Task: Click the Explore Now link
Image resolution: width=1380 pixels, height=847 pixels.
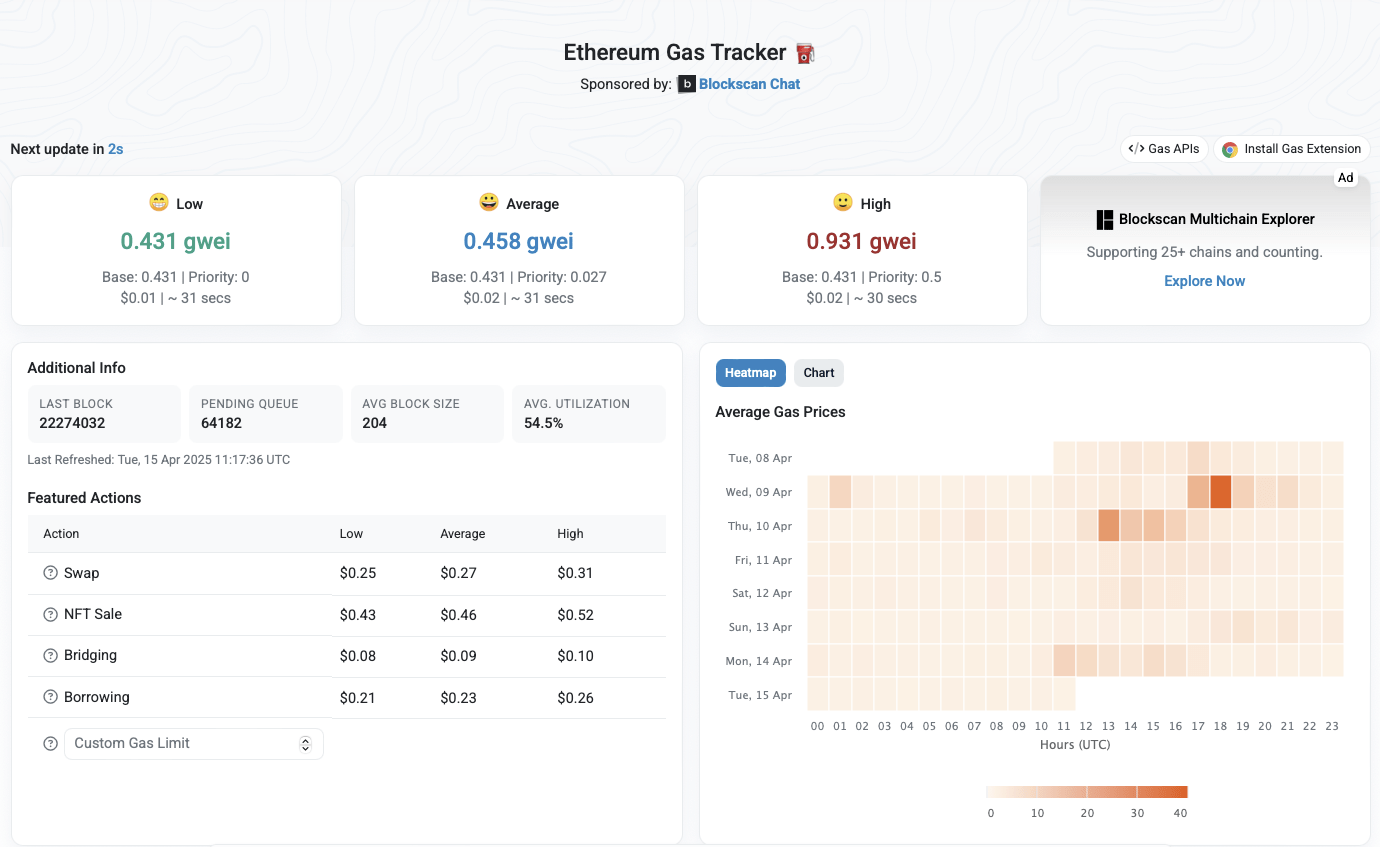Action: click(1204, 281)
